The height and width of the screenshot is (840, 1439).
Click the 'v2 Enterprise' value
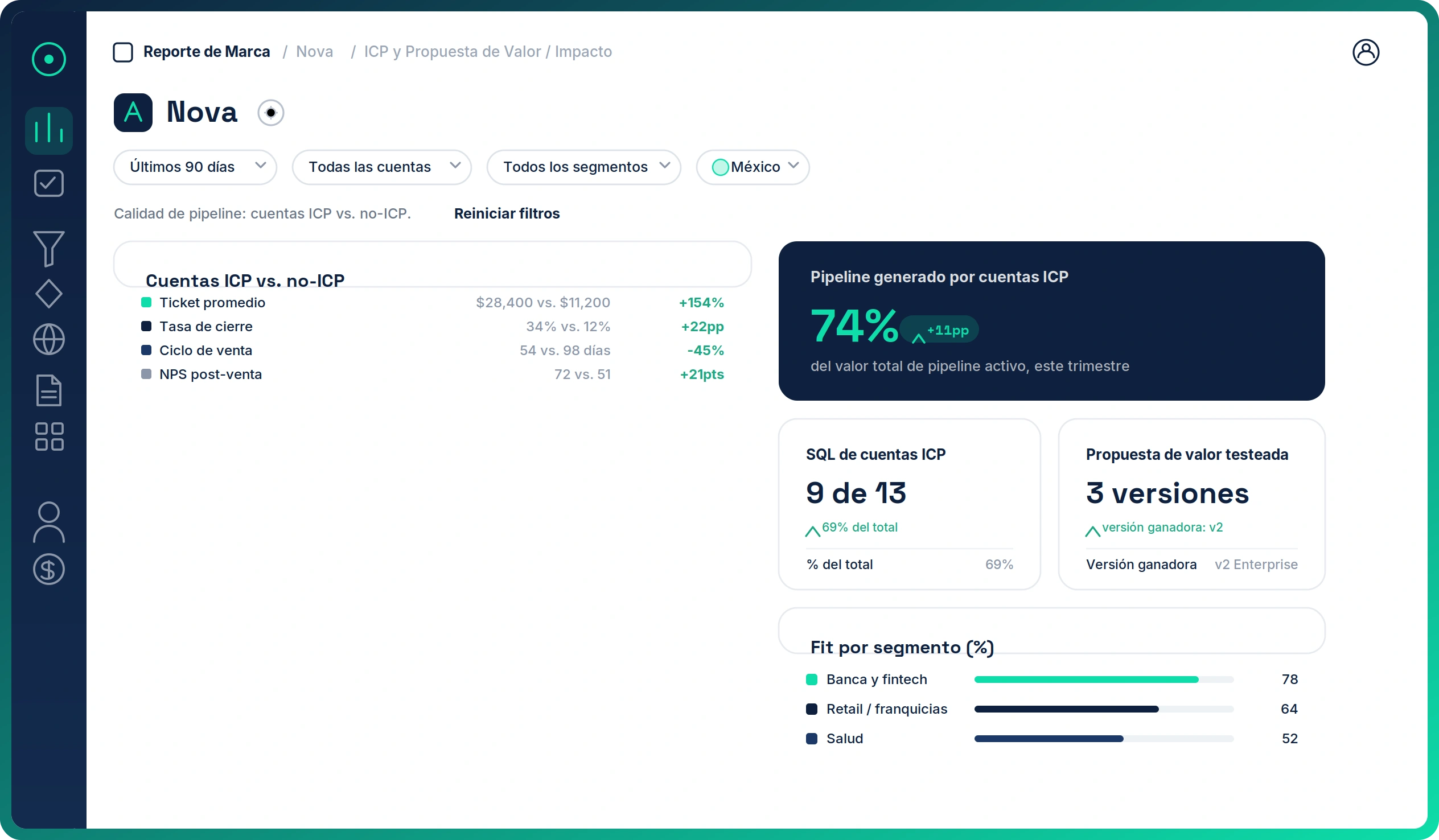1256,564
